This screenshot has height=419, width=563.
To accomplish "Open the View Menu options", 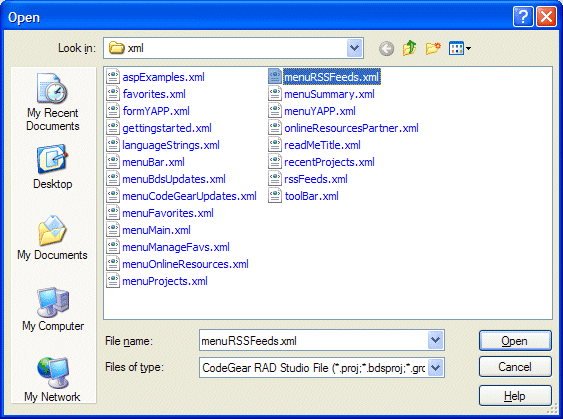I will click(460, 48).
